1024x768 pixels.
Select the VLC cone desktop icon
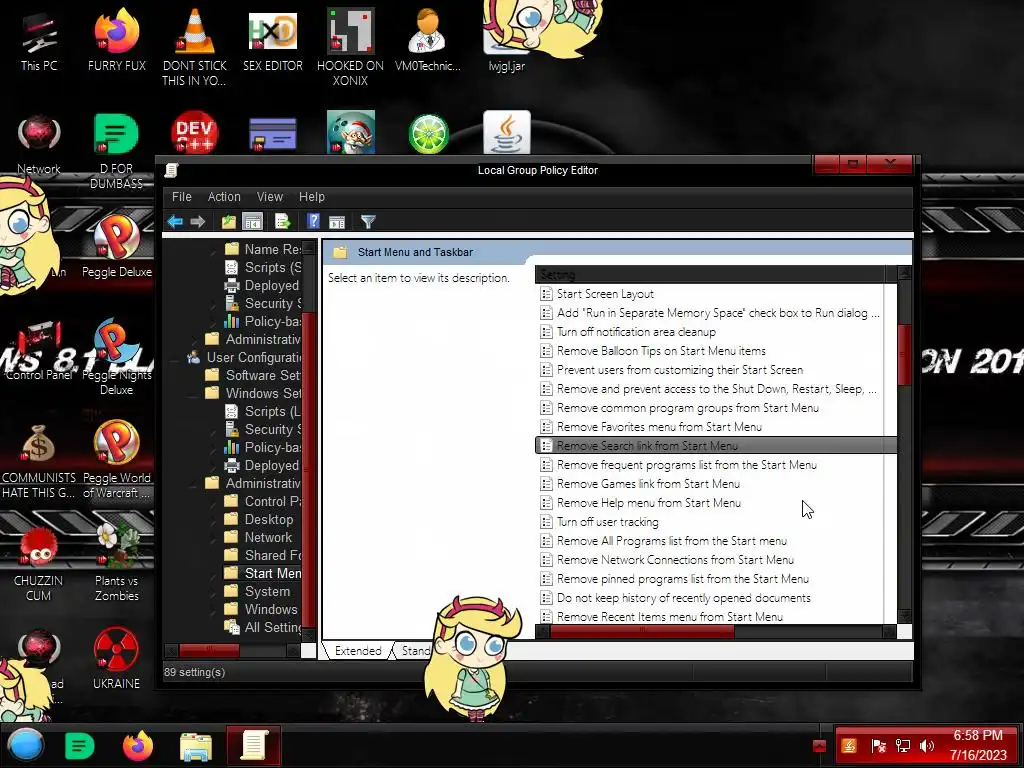tap(195, 47)
